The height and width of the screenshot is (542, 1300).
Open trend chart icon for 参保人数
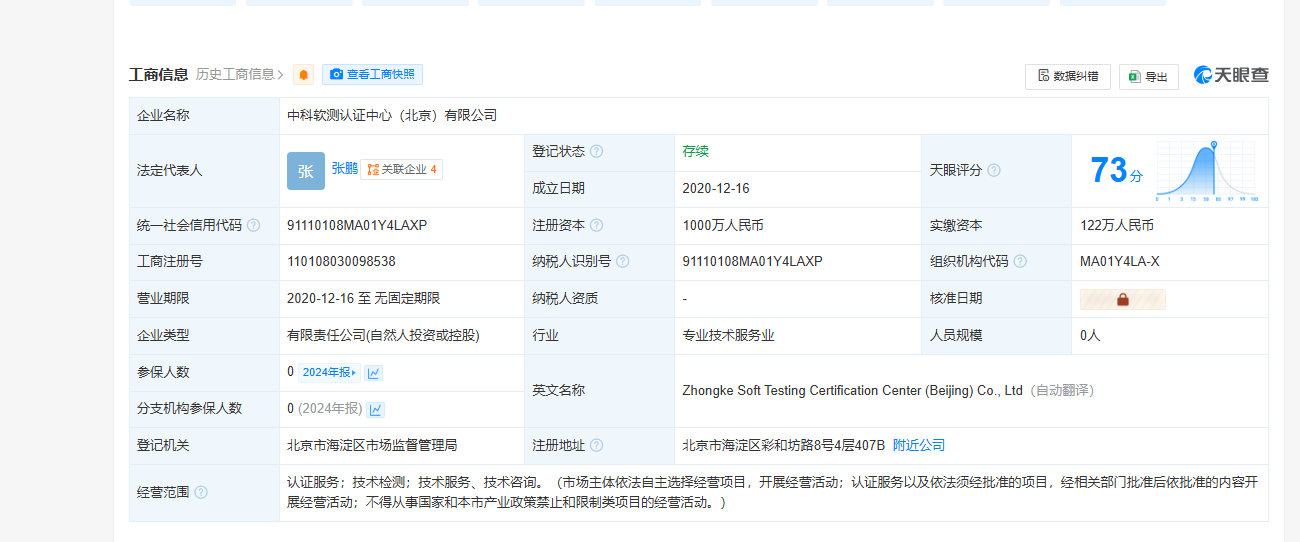(x=374, y=373)
